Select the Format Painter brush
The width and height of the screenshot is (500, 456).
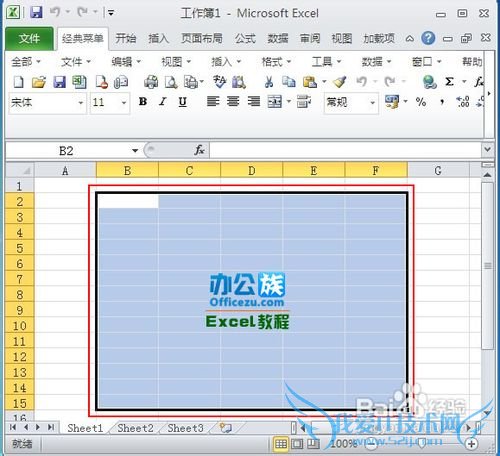(x=340, y=82)
